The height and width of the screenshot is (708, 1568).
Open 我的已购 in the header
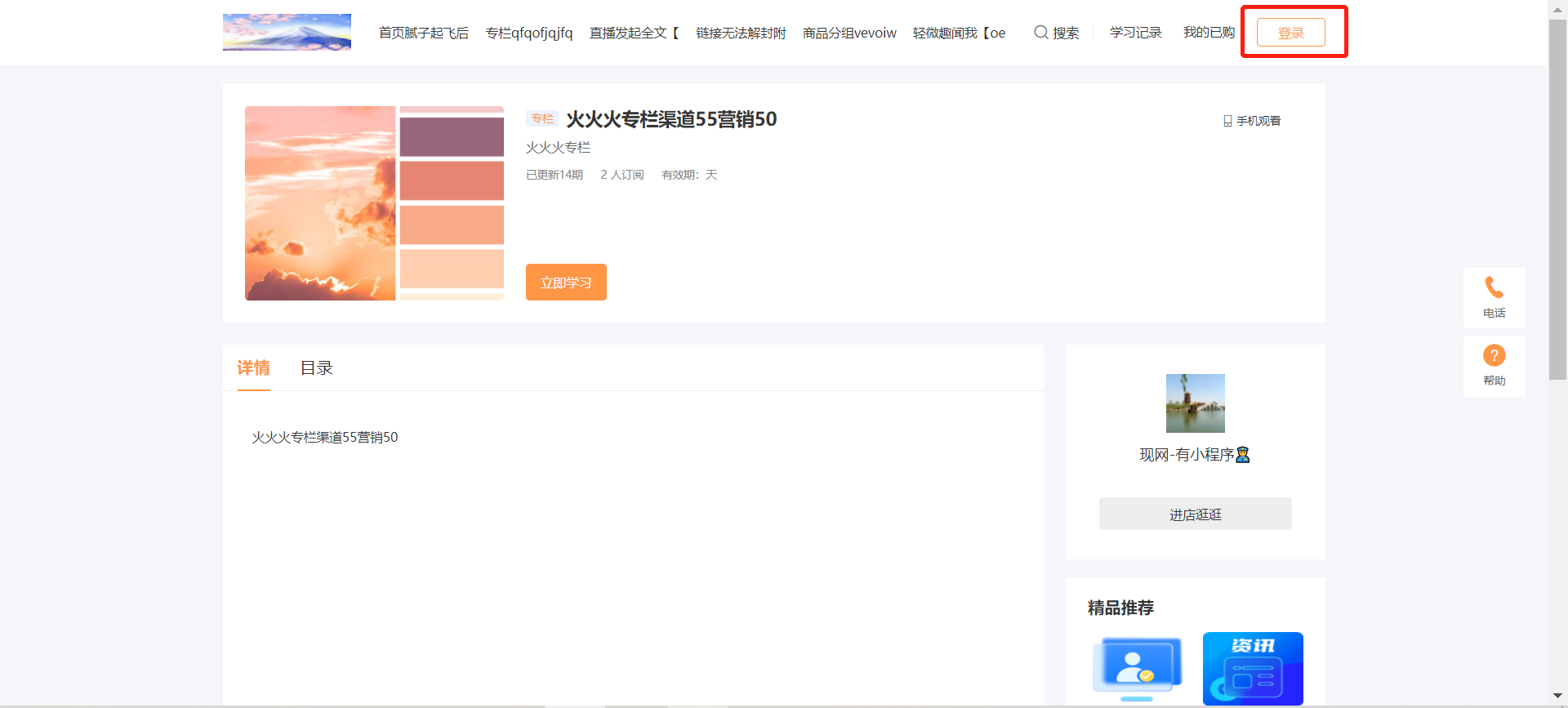coord(1209,33)
